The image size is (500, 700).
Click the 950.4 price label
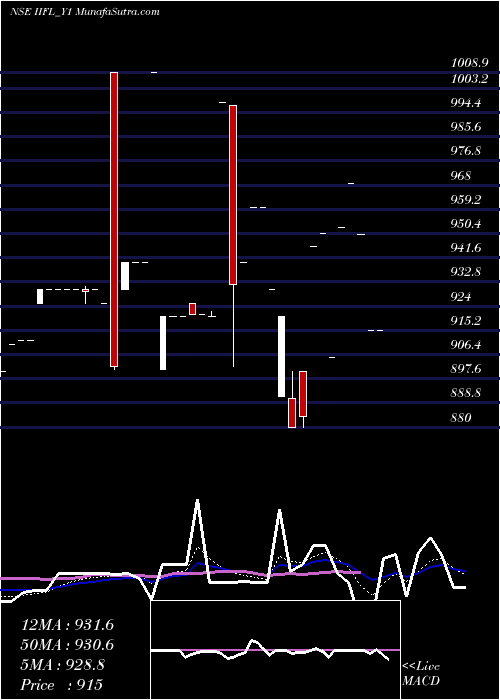(467, 223)
